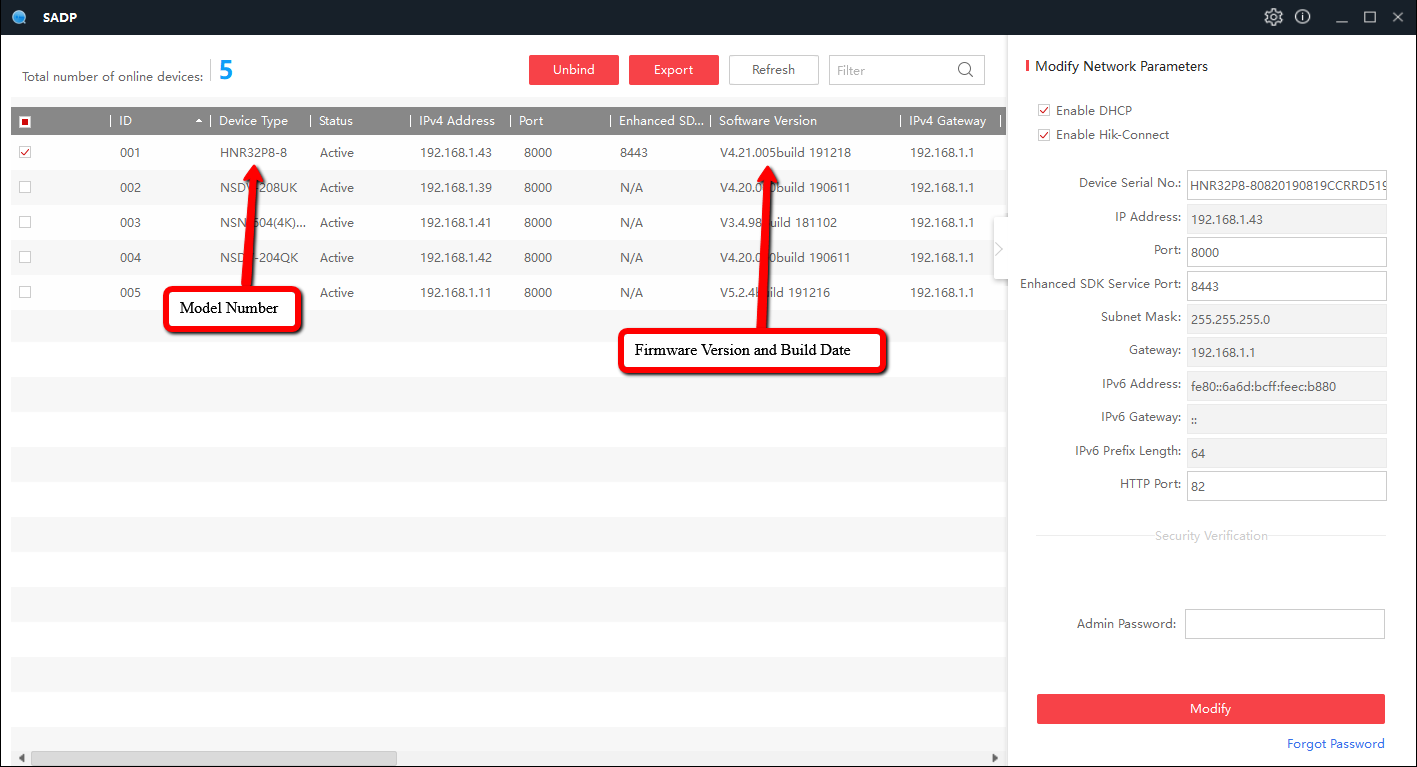Viewport: 1417px width, 767px height.
Task: Click the search magnifier in Filter box
Action: tap(965, 70)
